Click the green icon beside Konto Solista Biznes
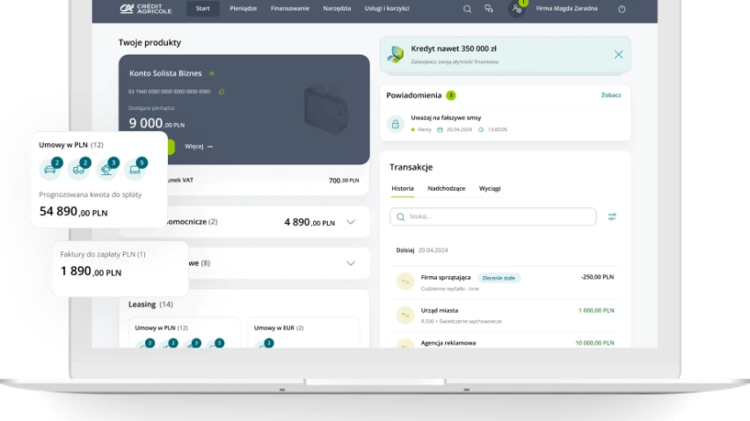Screen dimensions: 750x421 pos(212,74)
